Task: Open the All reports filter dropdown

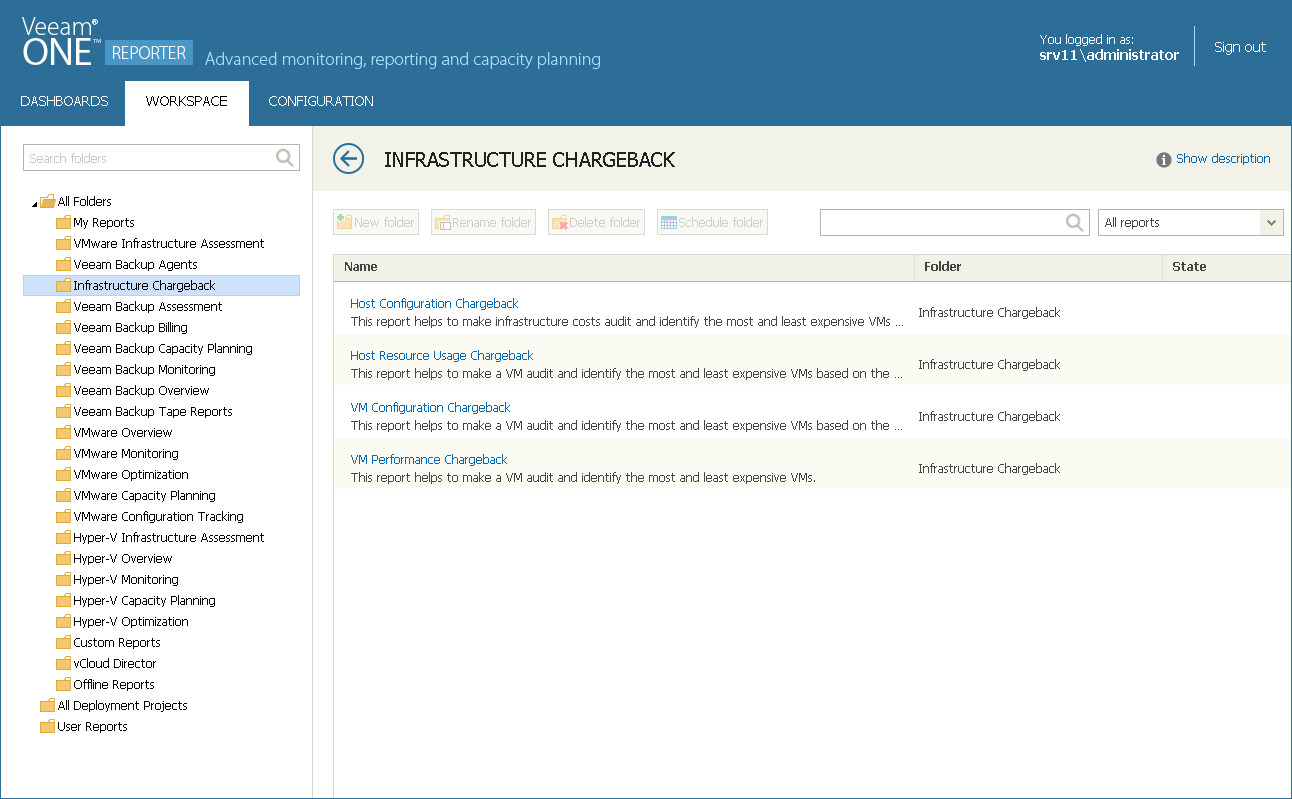Action: [1190, 222]
